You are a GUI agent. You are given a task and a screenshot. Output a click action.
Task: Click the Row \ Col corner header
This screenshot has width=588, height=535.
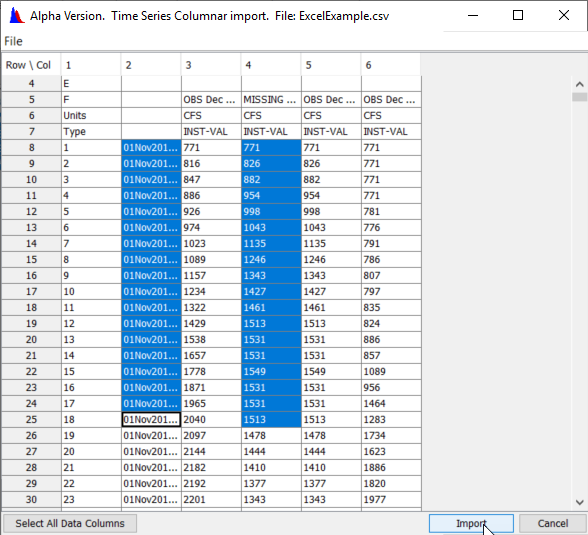(x=31, y=65)
